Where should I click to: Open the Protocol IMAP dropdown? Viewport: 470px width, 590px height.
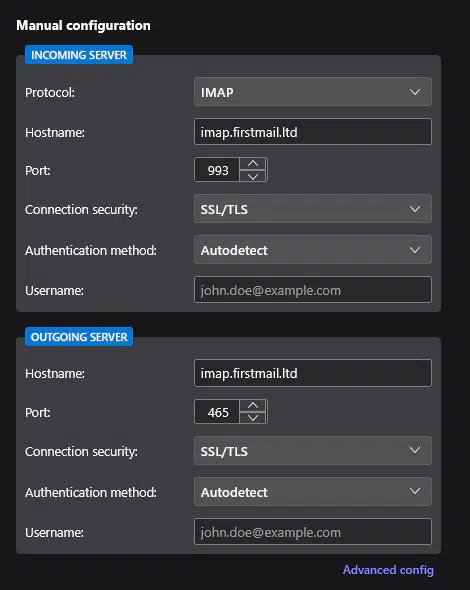[x=313, y=92]
